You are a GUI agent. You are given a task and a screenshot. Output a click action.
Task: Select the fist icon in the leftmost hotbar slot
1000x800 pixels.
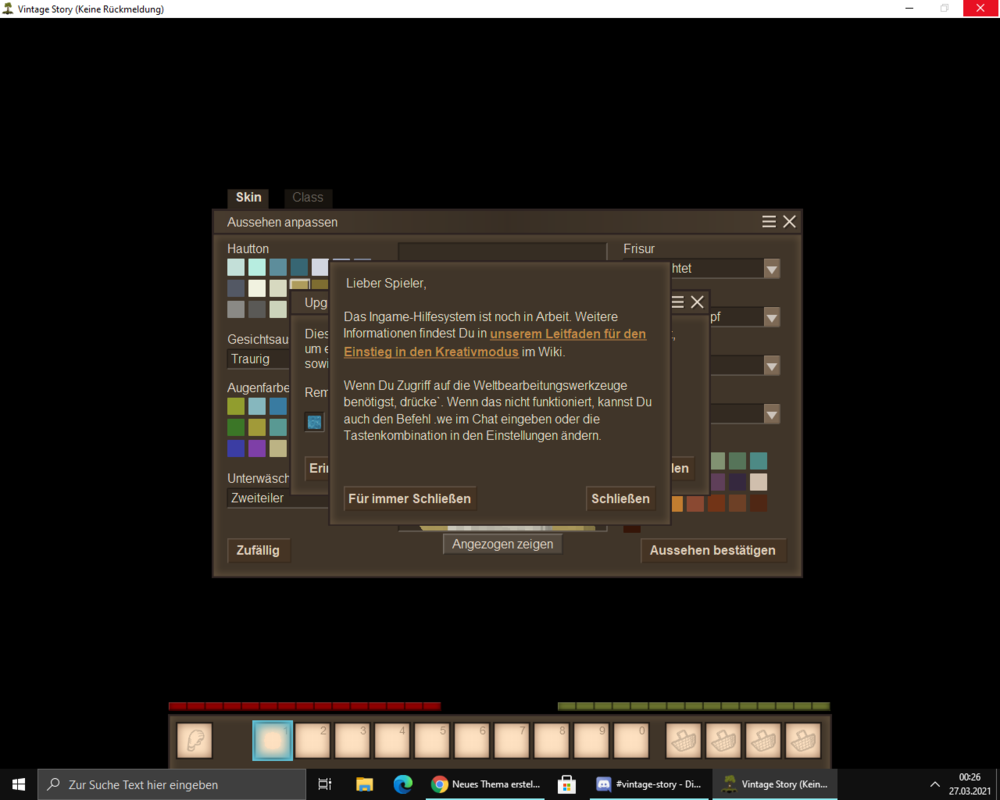pos(193,740)
